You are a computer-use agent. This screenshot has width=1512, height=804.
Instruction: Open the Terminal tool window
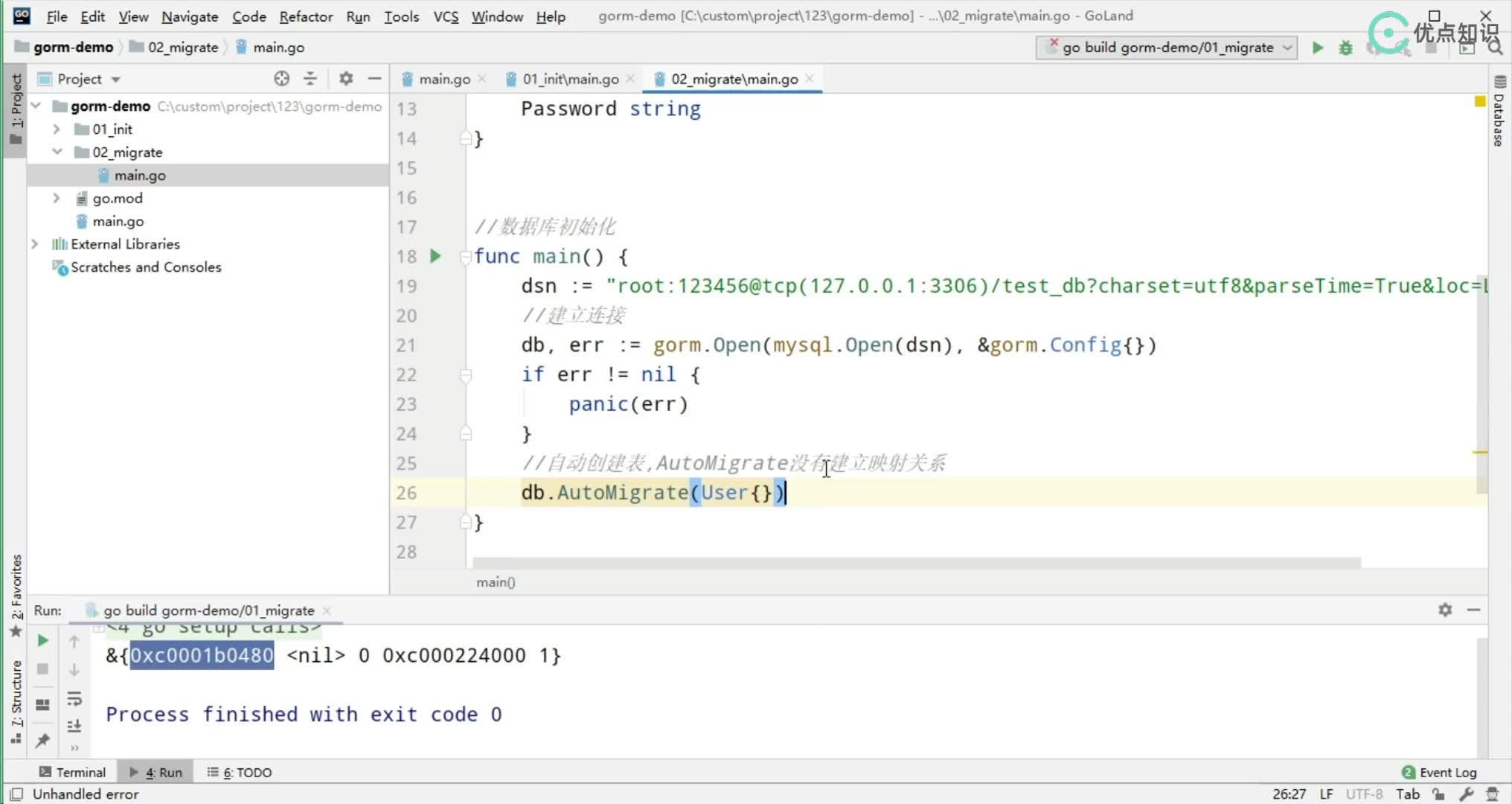(x=73, y=772)
